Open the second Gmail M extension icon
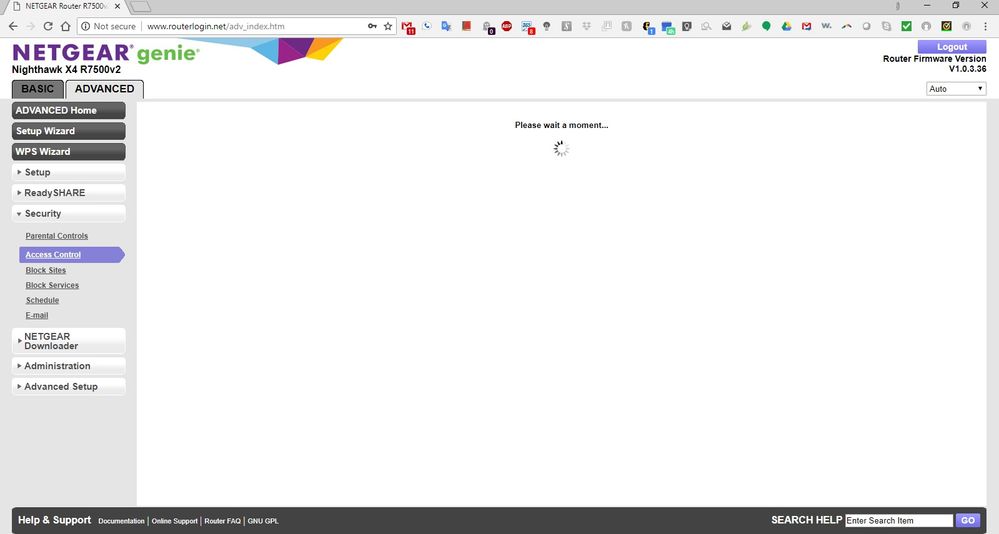Image resolution: width=999 pixels, height=534 pixels. tap(807, 26)
